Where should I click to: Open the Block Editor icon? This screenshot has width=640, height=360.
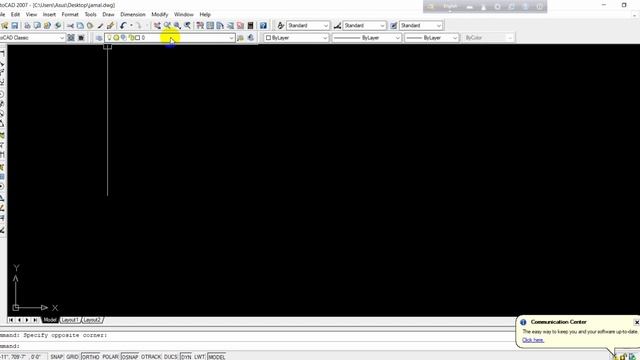[110, 25]
